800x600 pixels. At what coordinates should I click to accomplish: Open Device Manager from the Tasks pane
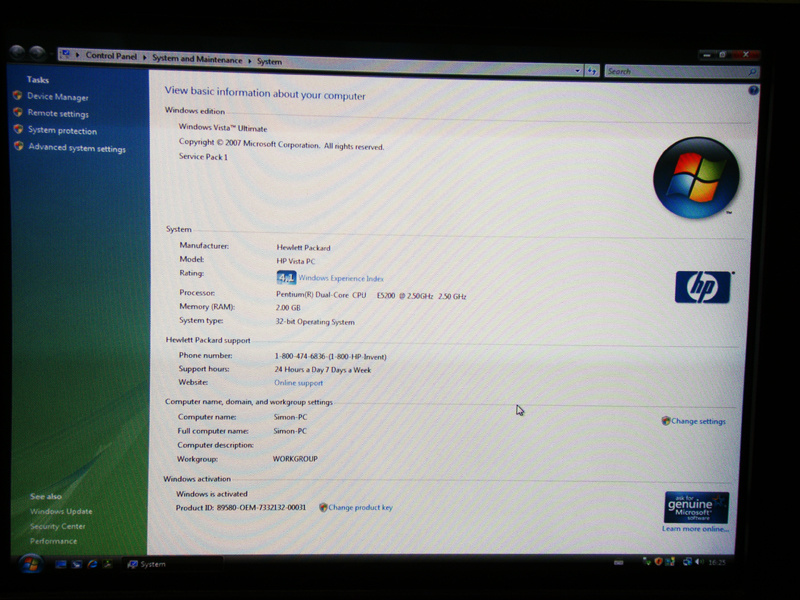coord(57,97)
